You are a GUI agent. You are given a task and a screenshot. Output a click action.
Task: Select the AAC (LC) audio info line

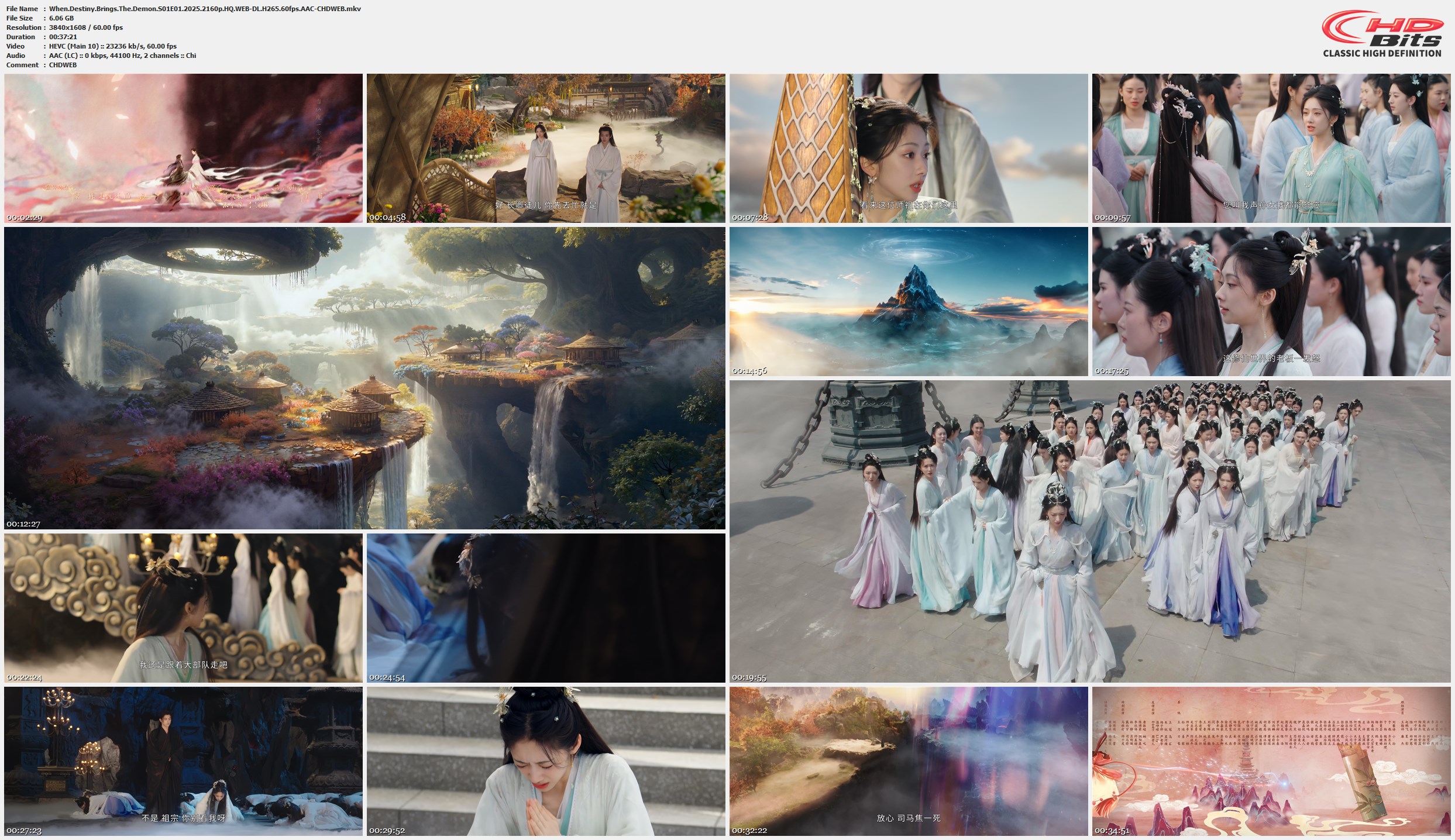click(x=123, y=56)
